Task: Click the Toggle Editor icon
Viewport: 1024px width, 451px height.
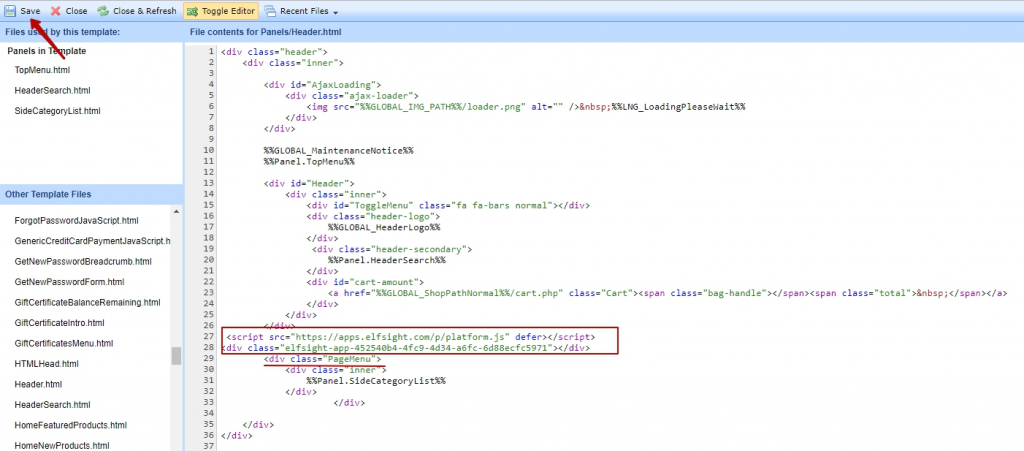Action: tap(193, 11)
